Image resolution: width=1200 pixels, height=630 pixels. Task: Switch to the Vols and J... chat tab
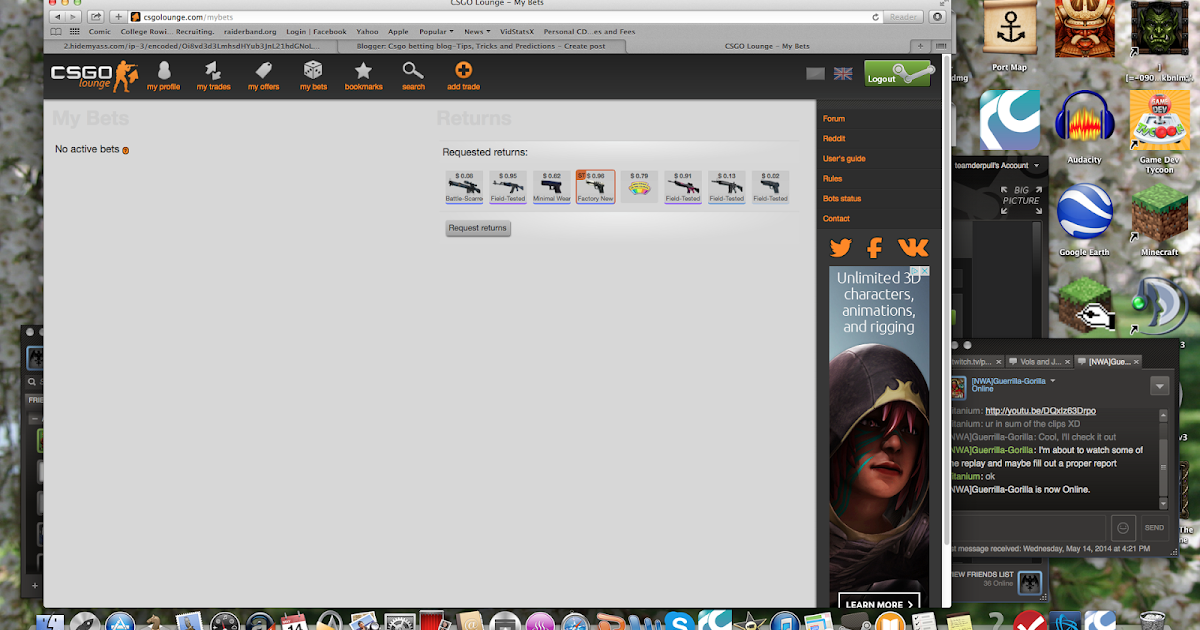1038,361
